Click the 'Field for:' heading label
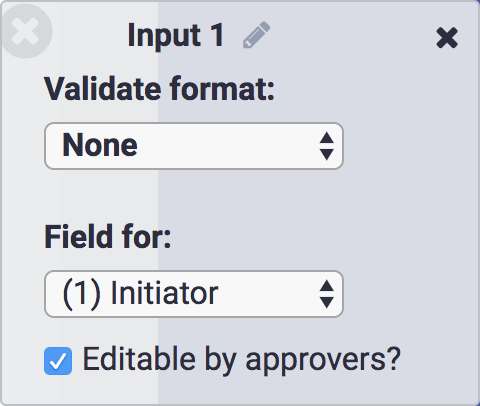 tap(108, 237)
